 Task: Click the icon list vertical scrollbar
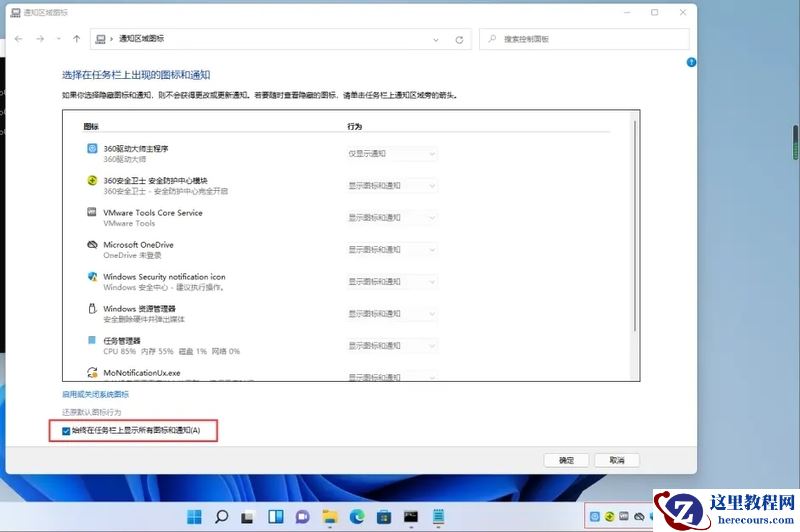tap(635, 227)
